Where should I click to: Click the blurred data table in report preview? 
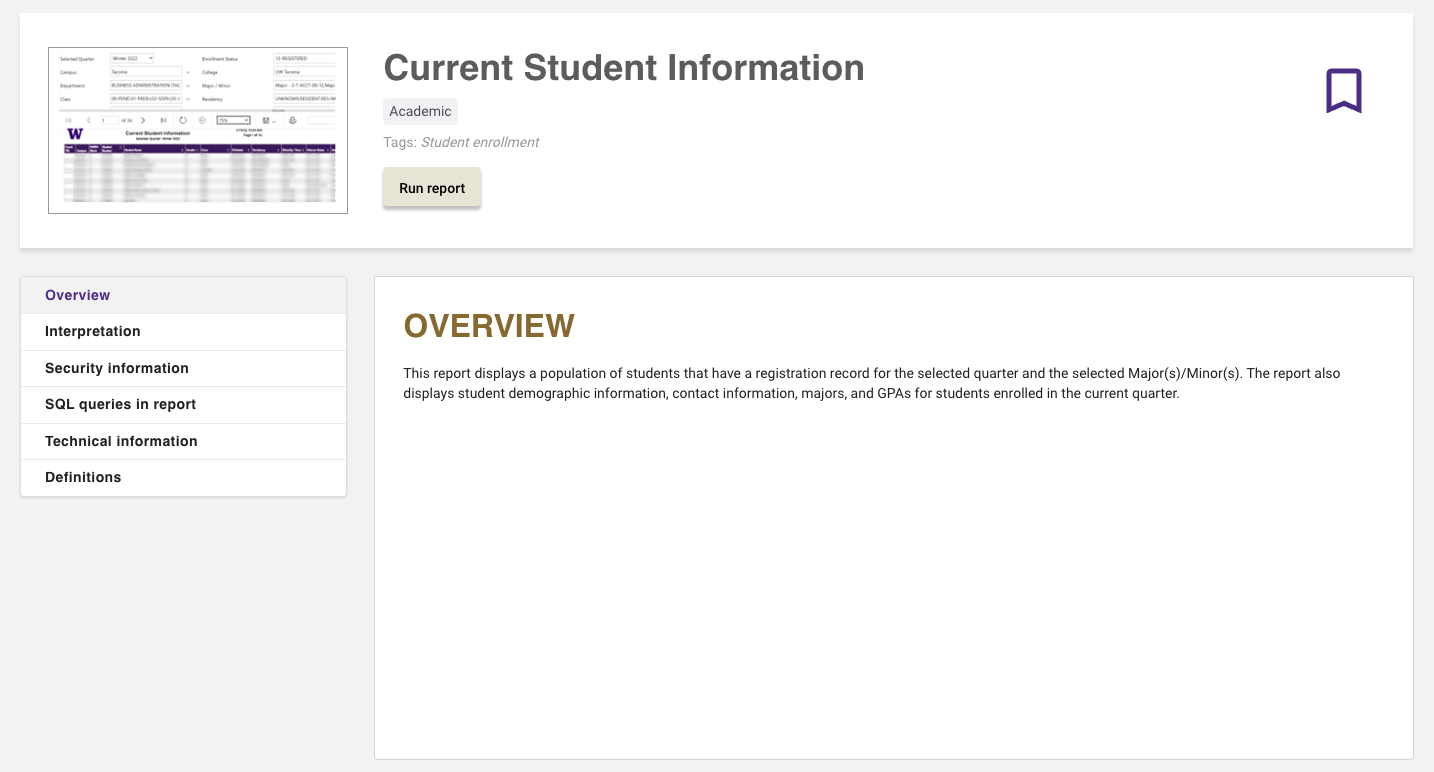pyautogui.click(x=198, y=175)
